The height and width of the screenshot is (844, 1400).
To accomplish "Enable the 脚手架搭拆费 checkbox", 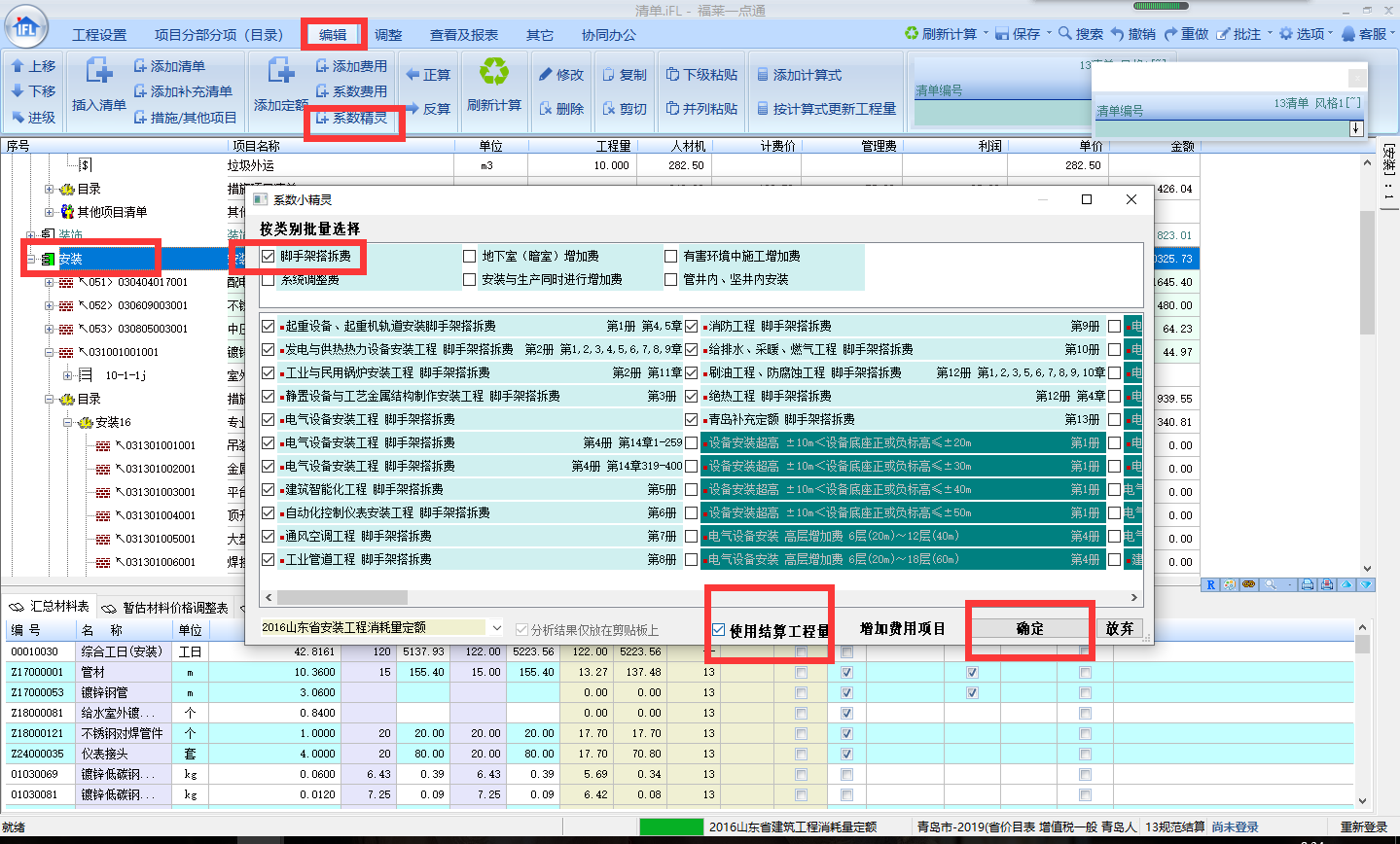I will (266, 256).
